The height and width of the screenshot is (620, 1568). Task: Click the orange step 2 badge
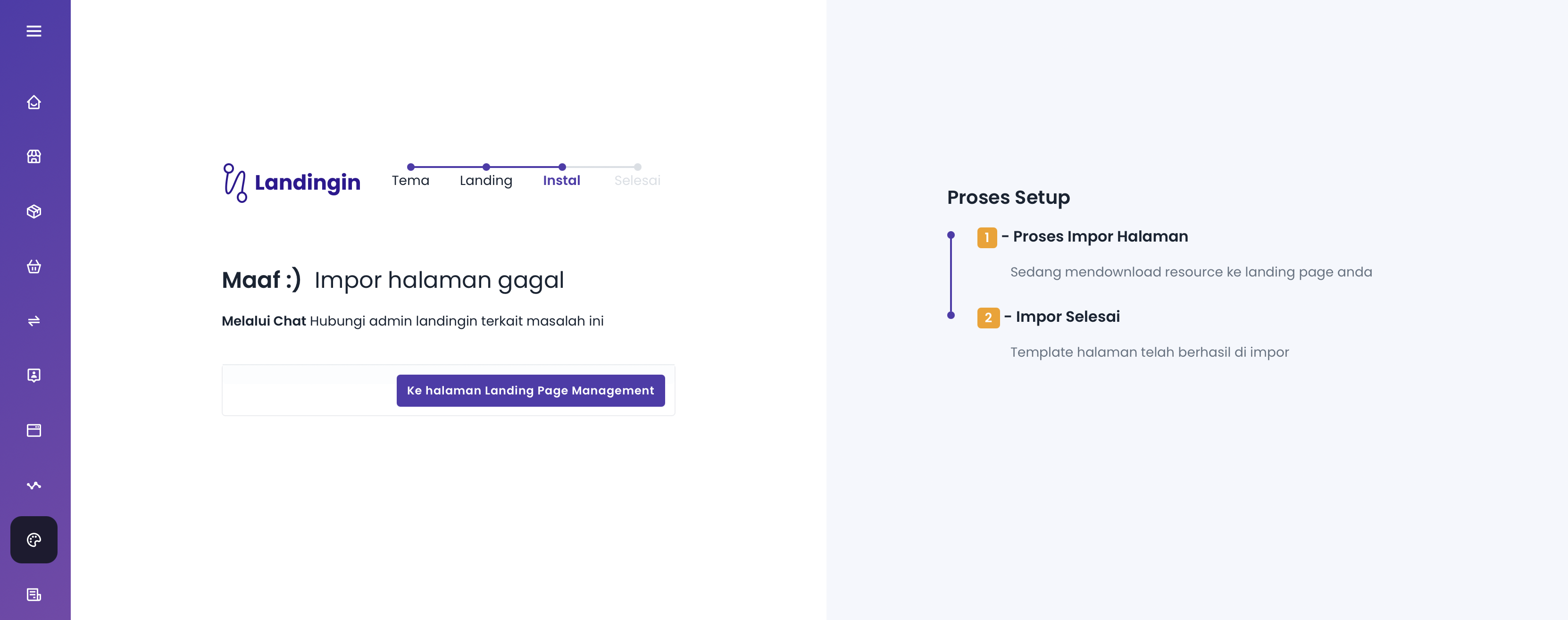(988, 318)
